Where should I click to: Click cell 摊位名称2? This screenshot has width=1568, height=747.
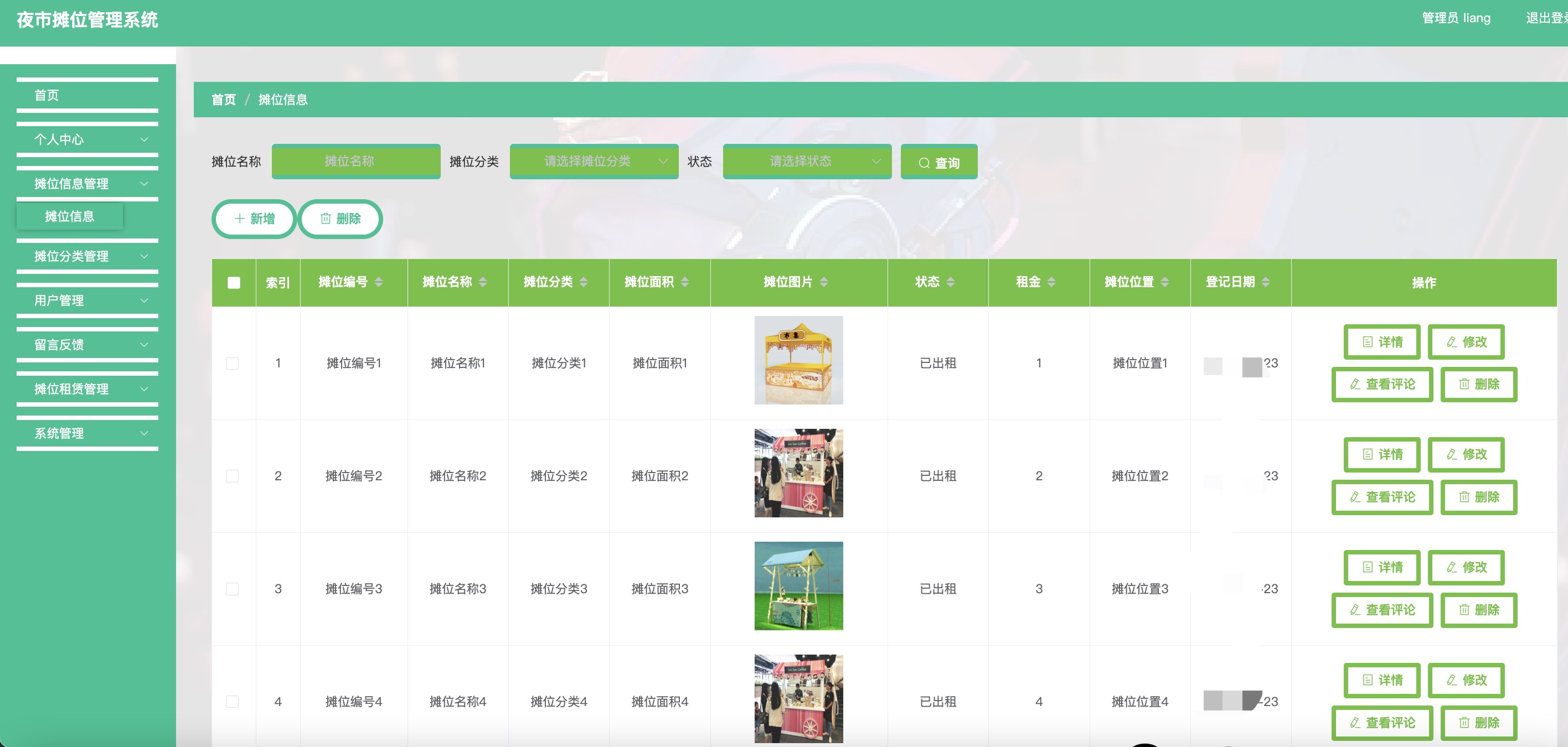pyautogui.click(x=458, y=476)
